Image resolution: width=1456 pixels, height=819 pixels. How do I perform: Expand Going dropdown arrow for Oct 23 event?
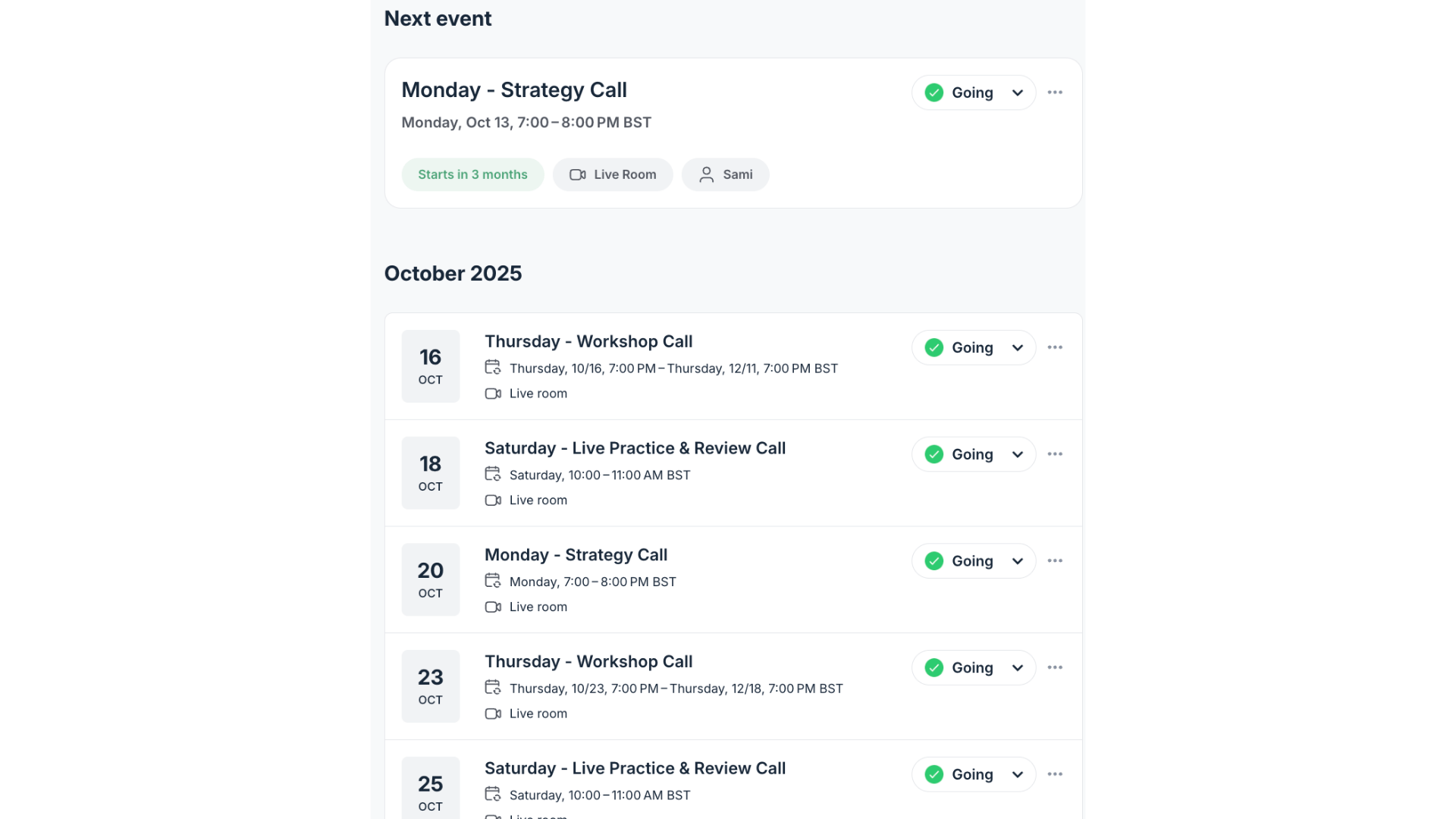(x=1018, y=667)
